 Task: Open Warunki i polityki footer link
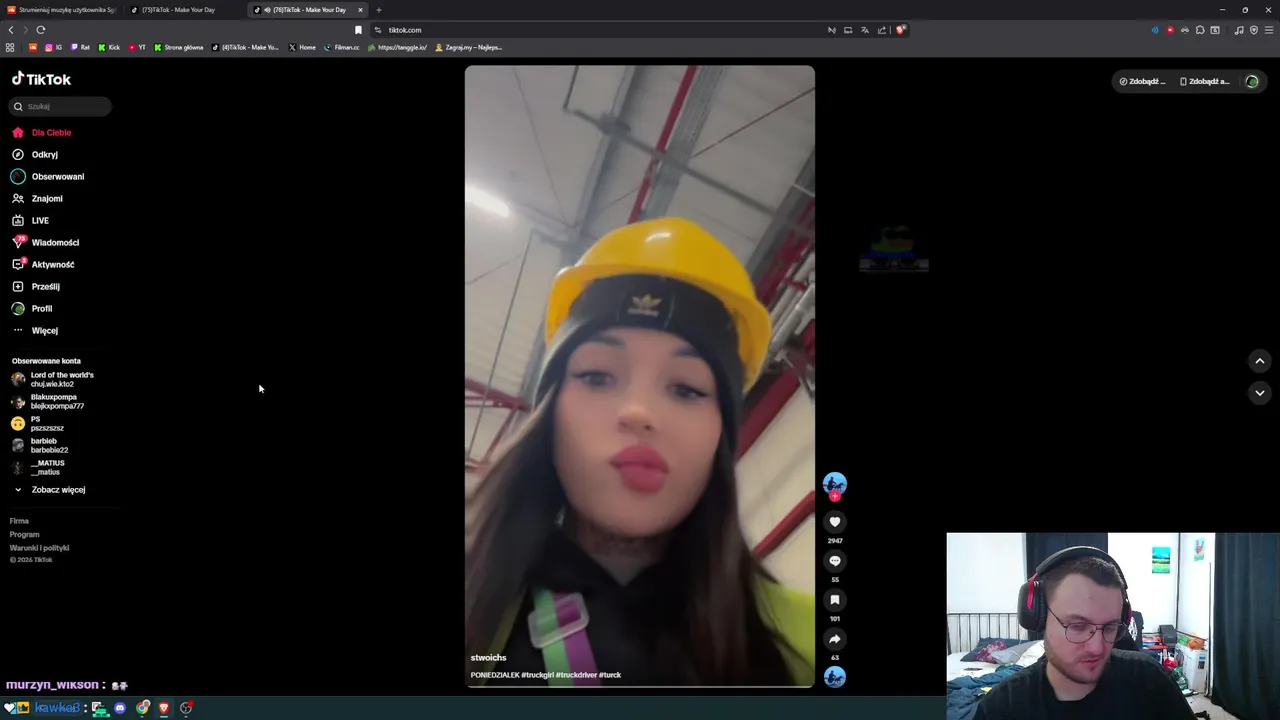point(39,548)
